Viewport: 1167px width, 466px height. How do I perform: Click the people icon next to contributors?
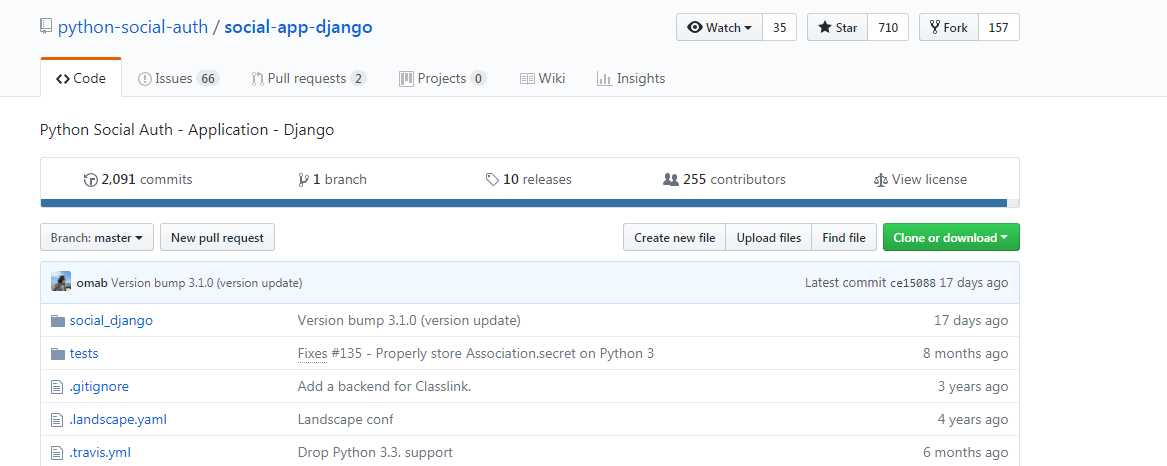[671, 179]
